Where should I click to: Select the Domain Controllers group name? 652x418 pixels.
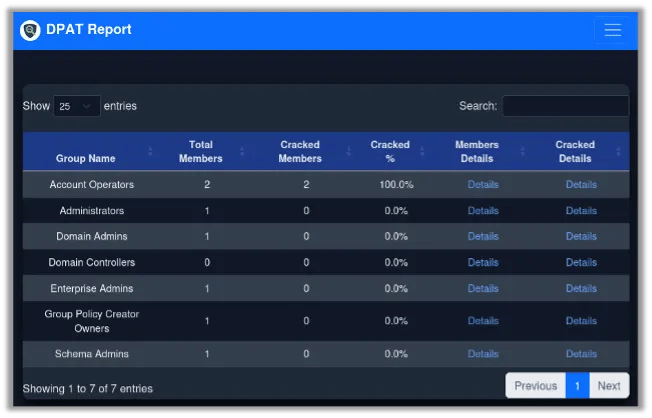[91, 262]
